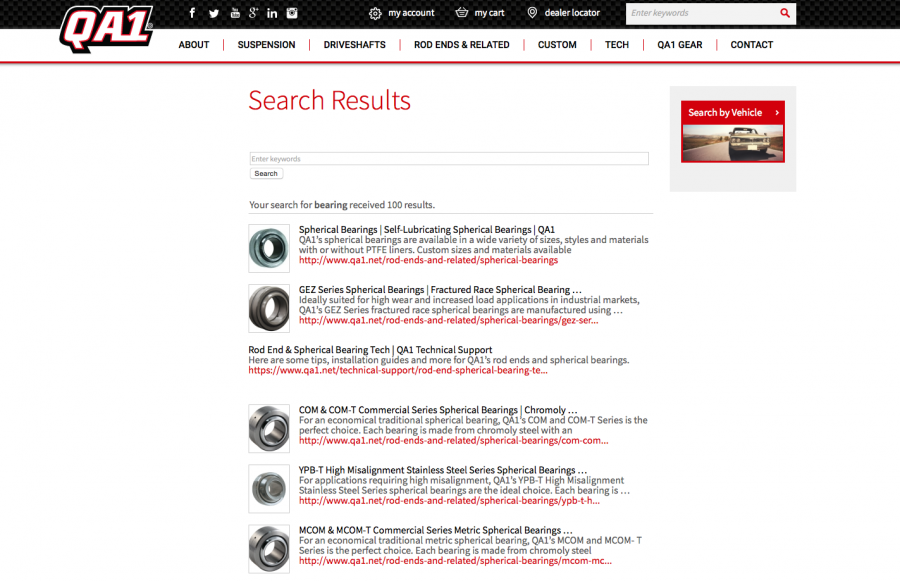Click description line 'perfect choice. Each bearing is made from chromoly steel with an'
This screenshot has height=581, width=900.
(436, 430)
